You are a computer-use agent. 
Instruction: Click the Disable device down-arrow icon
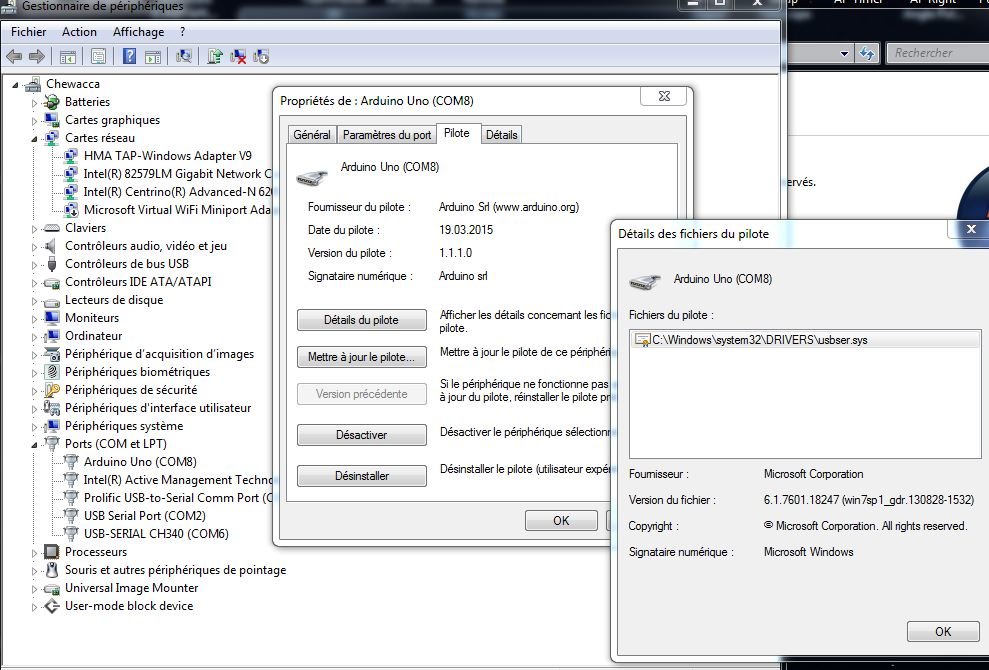260,57
